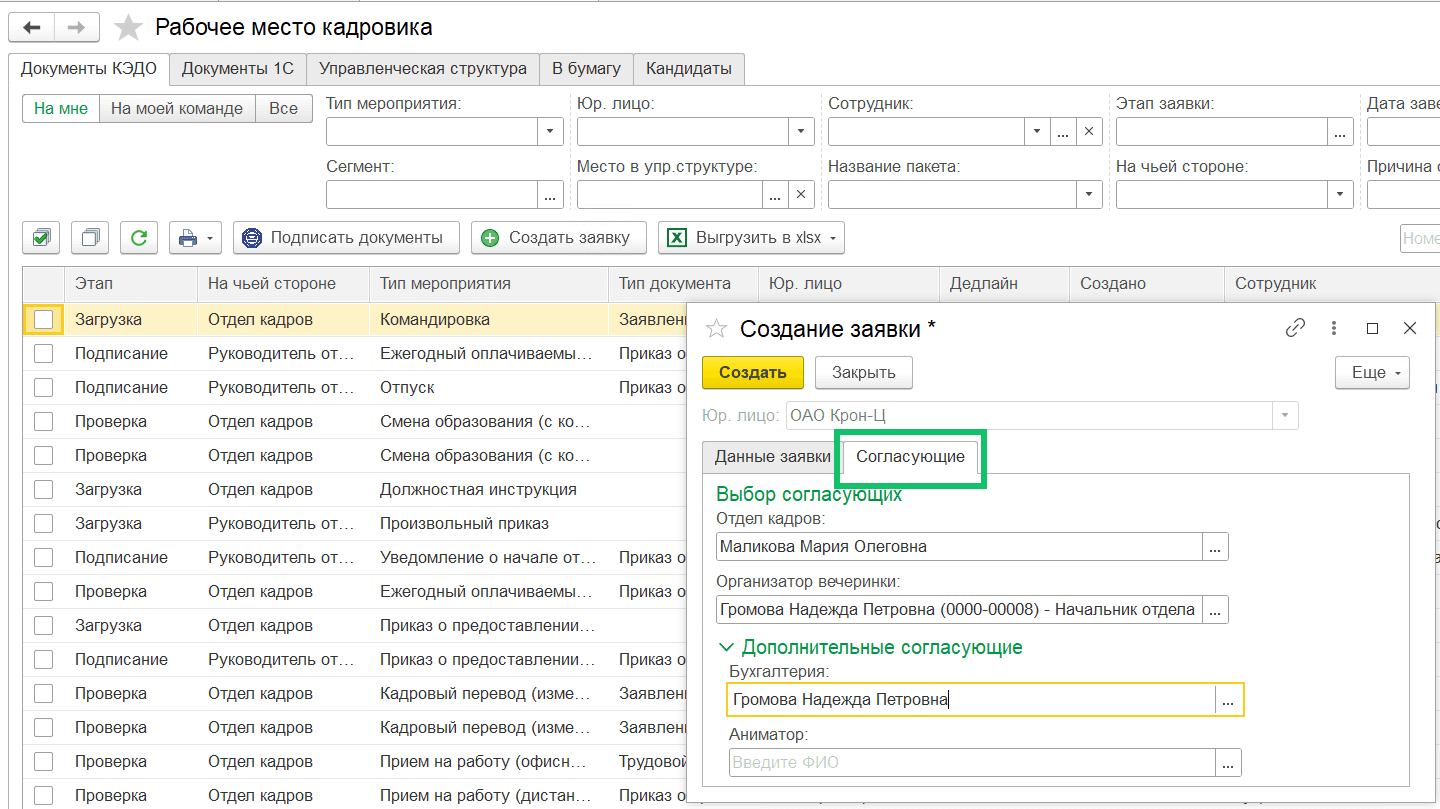Image resolution: width=1440 pixels, height=809 pixels.
Task: Click the Бухгалтерия input with Громова Надежда Петровна
Action: (972, 700)
